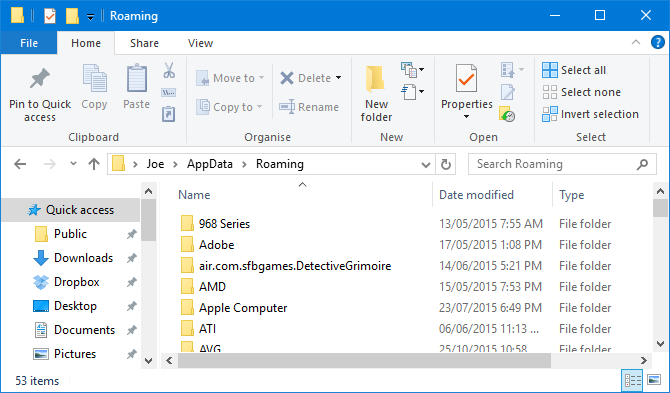The image size is (670, 393).
Task: Click Select none
Action: tap(581, 92)
